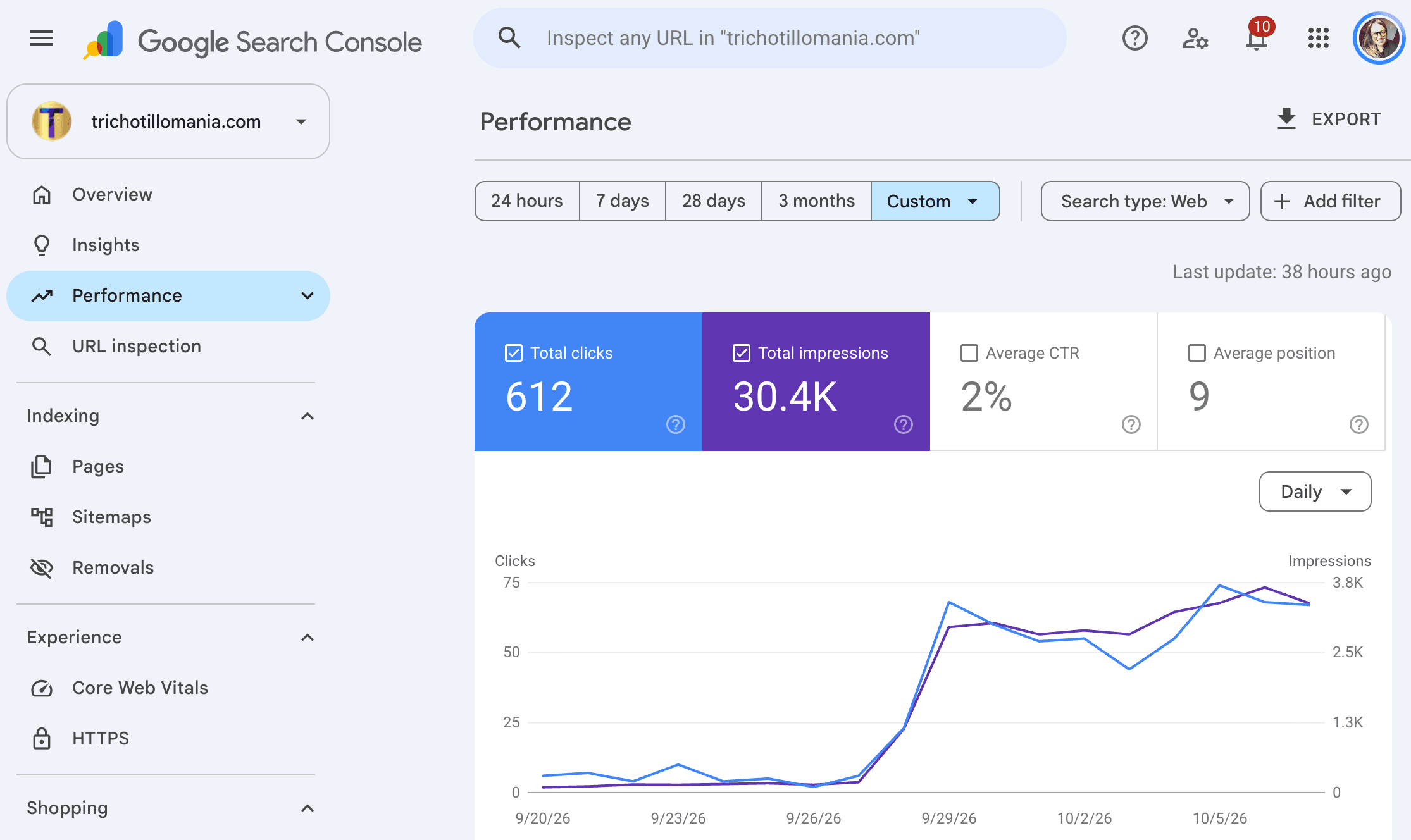This screenshot has height=840, width=1411.
Task: Click Total clicks help icon
Action: (x=676, y=424)
